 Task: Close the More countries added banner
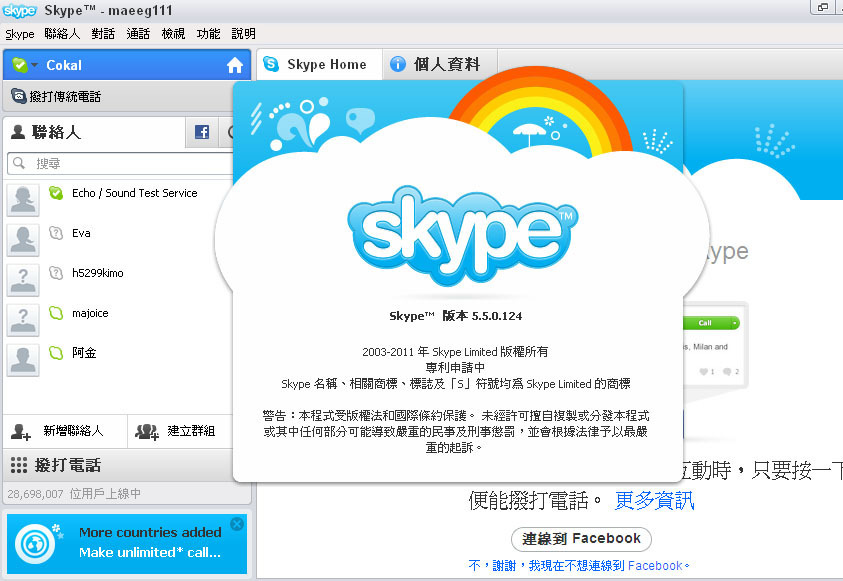pos(237,524)
